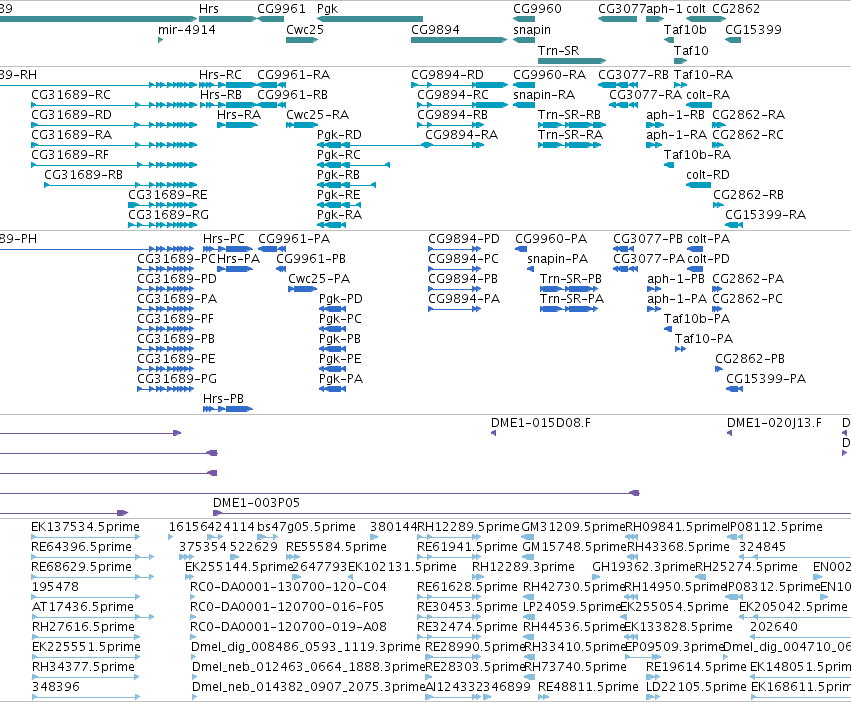Select protein CG2862-PB
This screenshot has height=702, width=851.
point(750,359)
